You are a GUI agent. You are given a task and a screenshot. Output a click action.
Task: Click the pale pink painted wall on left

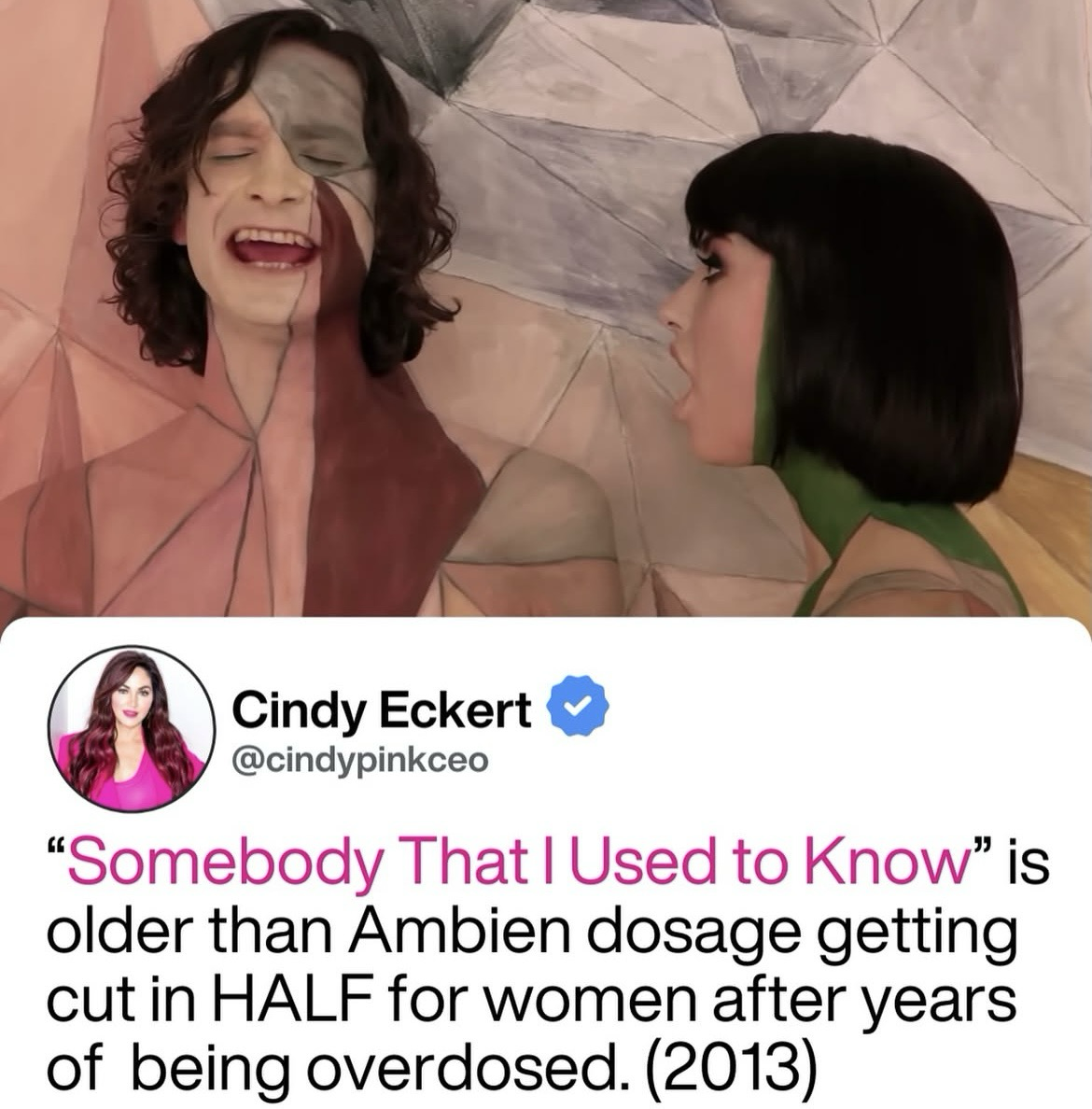[x=57, y=176]
